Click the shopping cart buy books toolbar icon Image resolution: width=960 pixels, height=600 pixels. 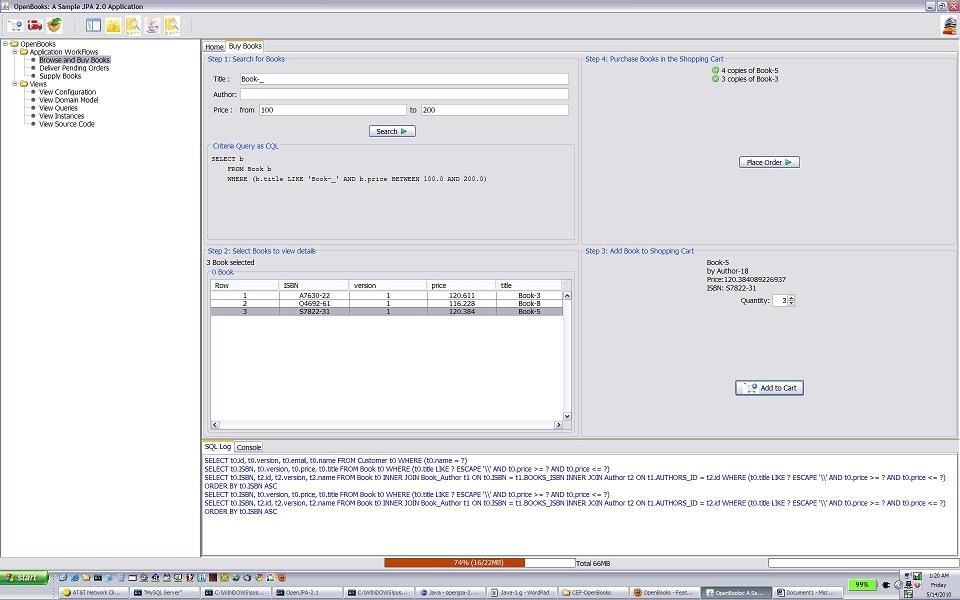[x=15, y=25]
